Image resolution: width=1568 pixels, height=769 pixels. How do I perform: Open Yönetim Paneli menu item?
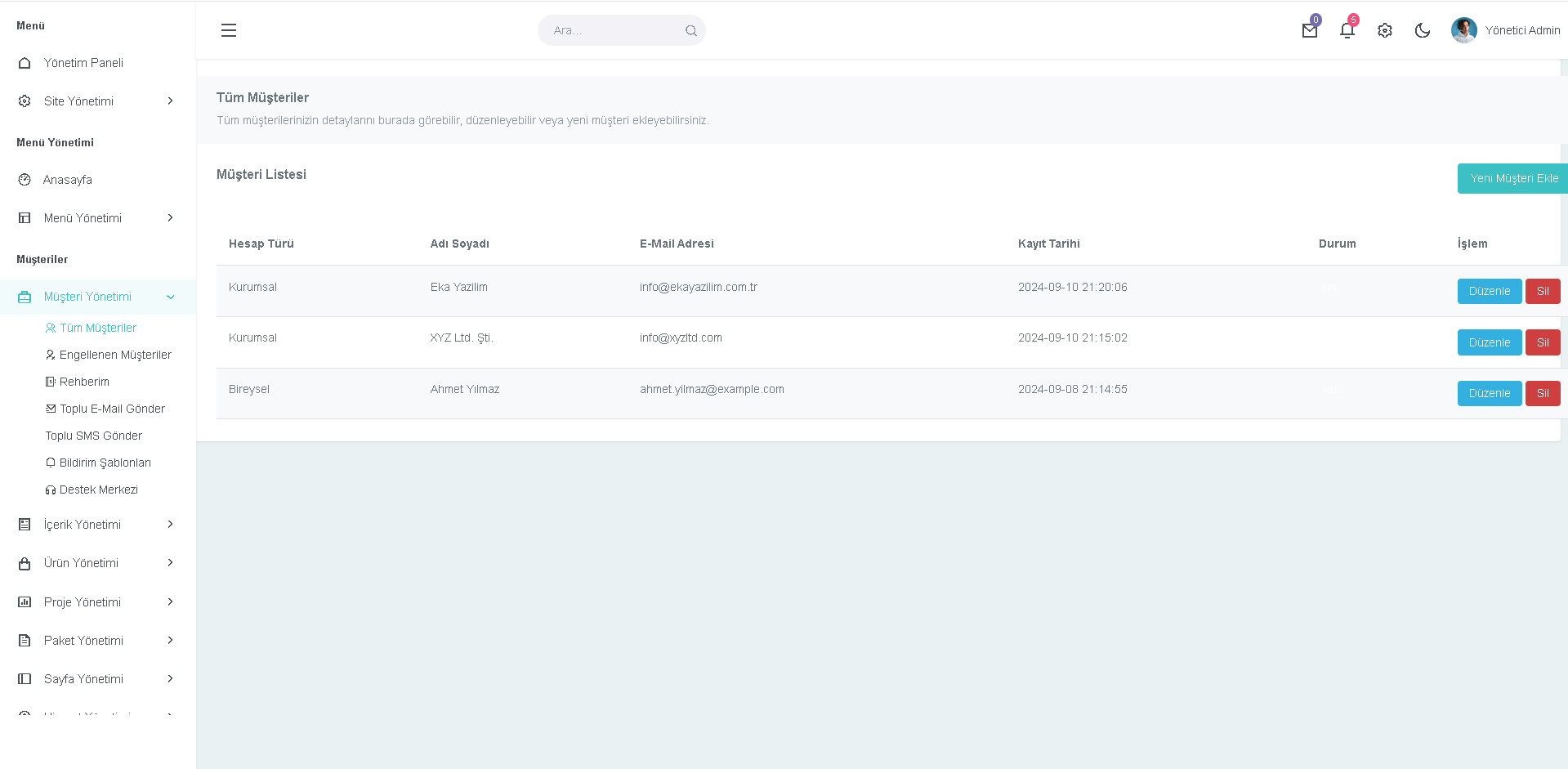click(83, 63)
